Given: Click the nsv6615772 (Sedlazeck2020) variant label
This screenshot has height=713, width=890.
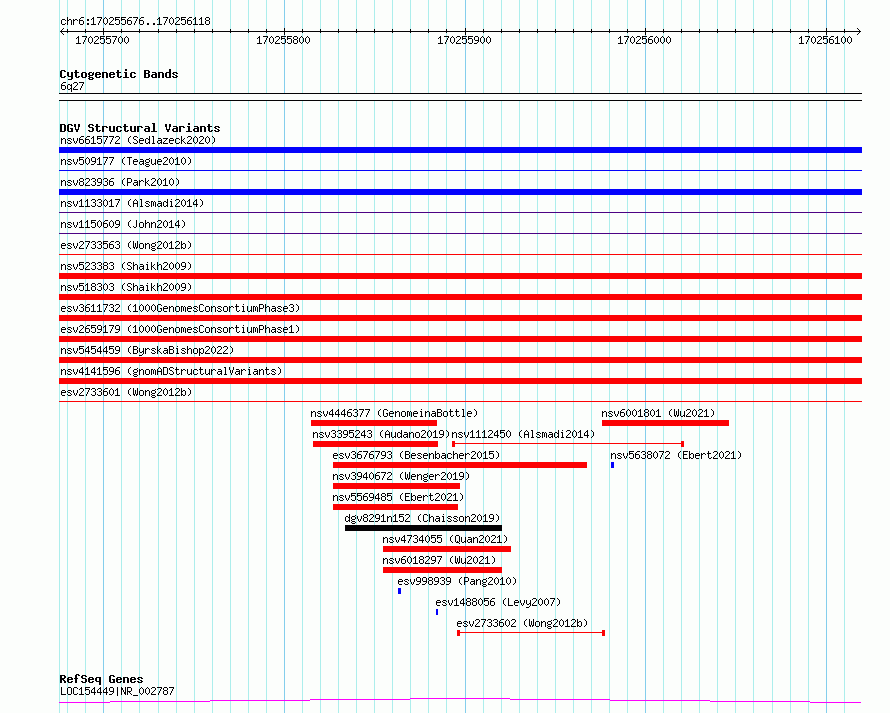Looking at the screenshot, I should tap(138, 140).
